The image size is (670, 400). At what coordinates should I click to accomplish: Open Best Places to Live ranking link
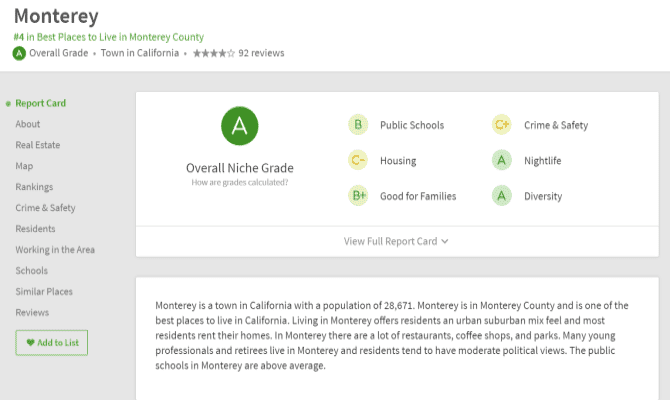(108, 37)
